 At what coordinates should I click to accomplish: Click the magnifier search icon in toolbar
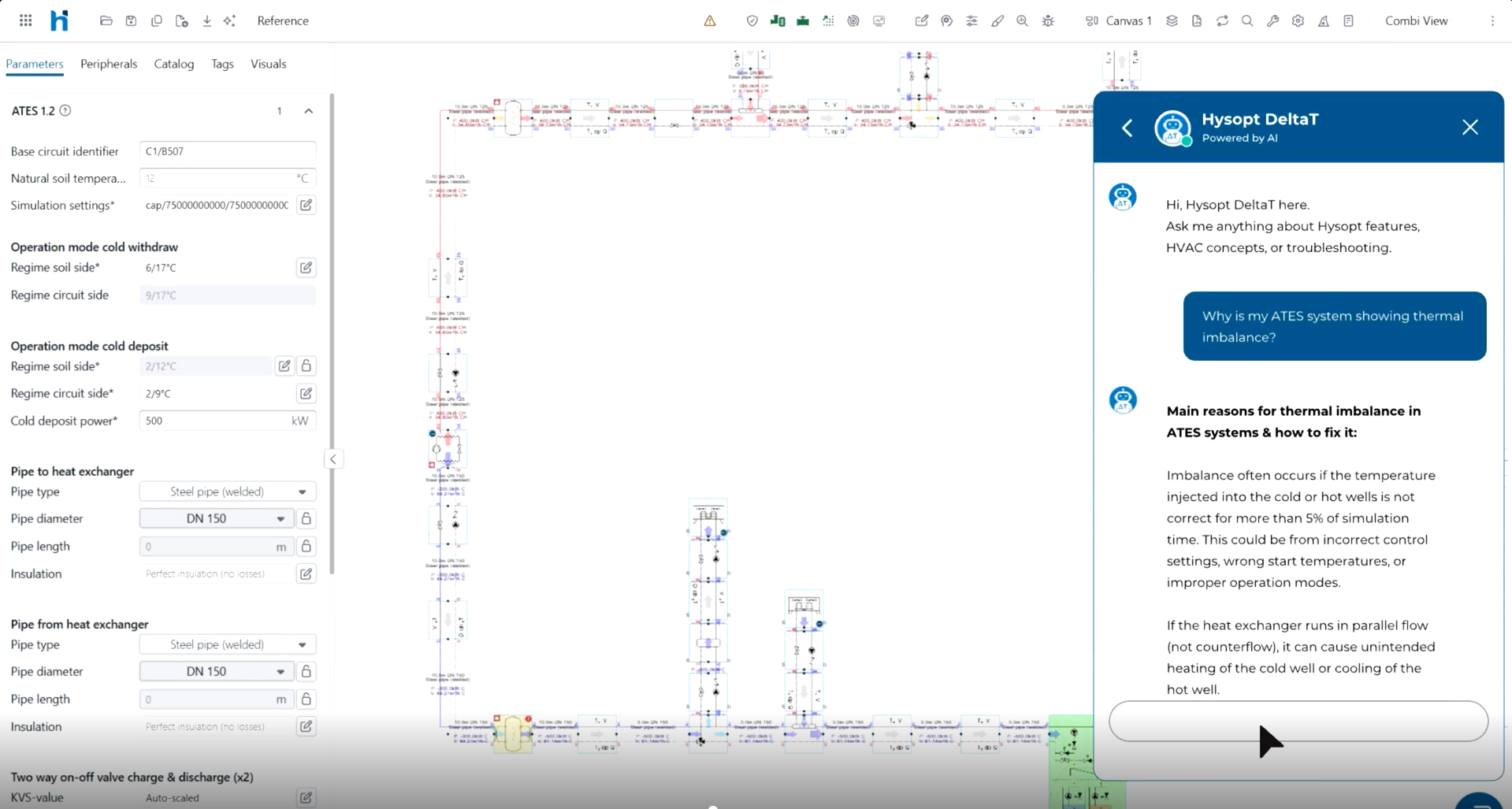pyautogui.click(x=1247, y=21)
